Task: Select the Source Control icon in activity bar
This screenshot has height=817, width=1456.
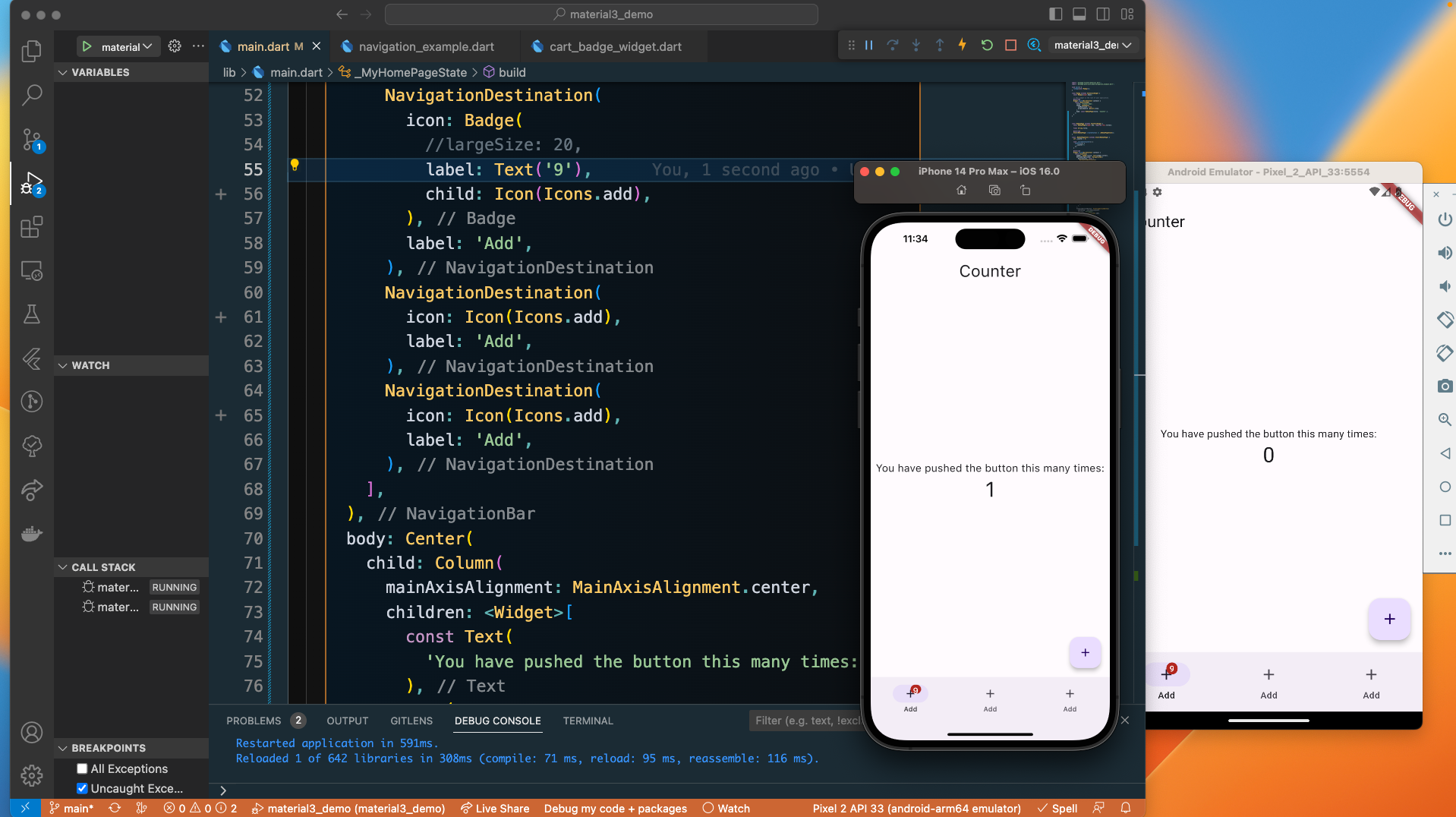Action: (x=32, y=139)
